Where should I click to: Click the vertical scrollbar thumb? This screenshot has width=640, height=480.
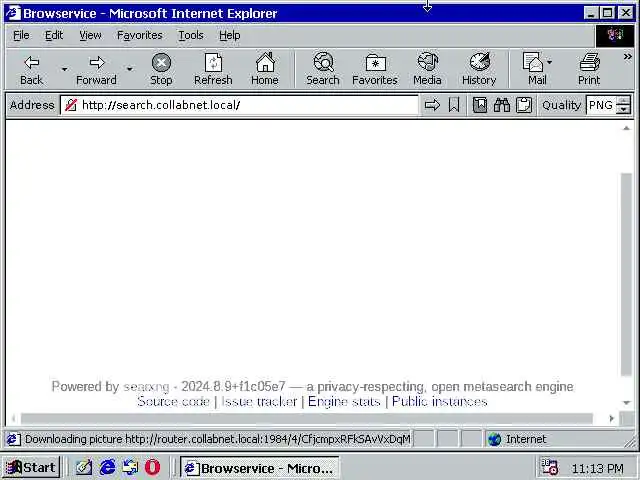tap(626, 274)
